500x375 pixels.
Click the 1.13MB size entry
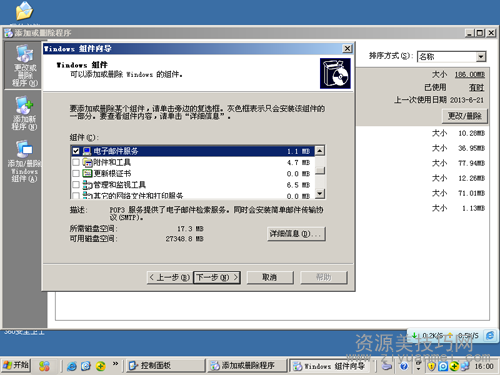click(473, 208)
